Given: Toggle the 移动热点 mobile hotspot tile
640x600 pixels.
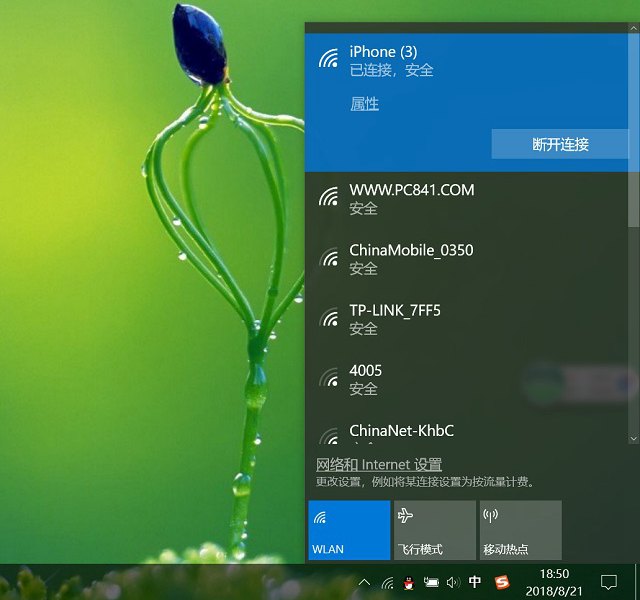Looking at the screenshot, I should pyautogui.click(x=520, y=530).
